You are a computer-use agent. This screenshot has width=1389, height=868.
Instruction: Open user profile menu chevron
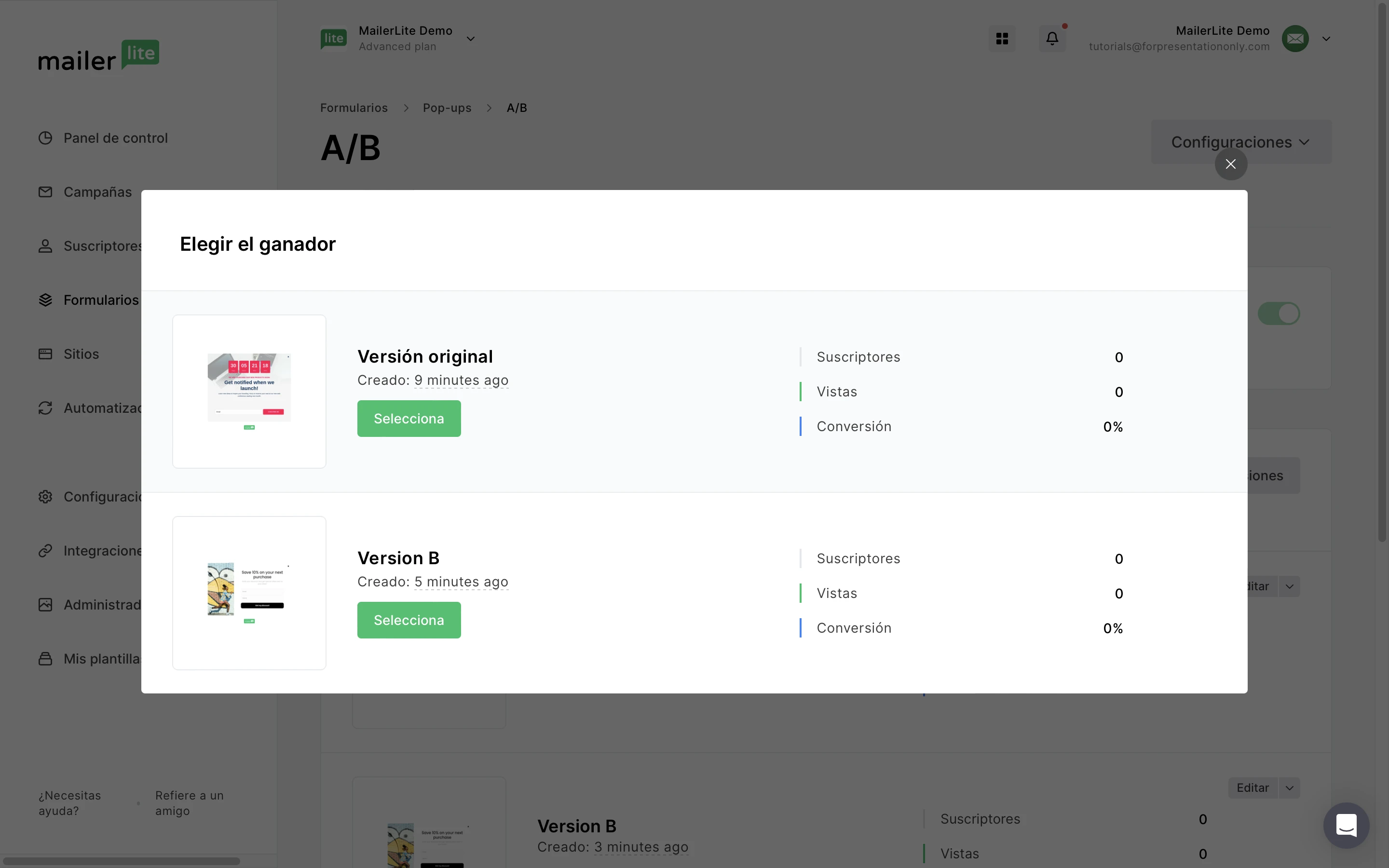coord(1326,39)
